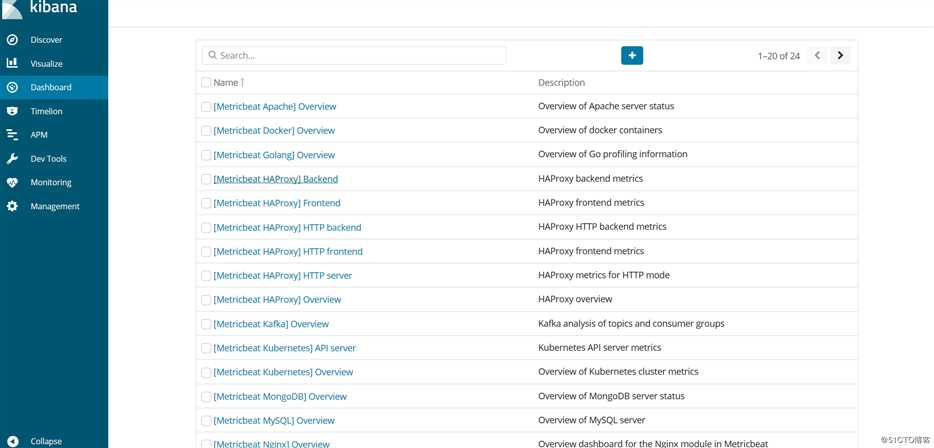934x448 pixels.
Task: Open Monitoring from the sidebar
Action: (x=51, y=183)
